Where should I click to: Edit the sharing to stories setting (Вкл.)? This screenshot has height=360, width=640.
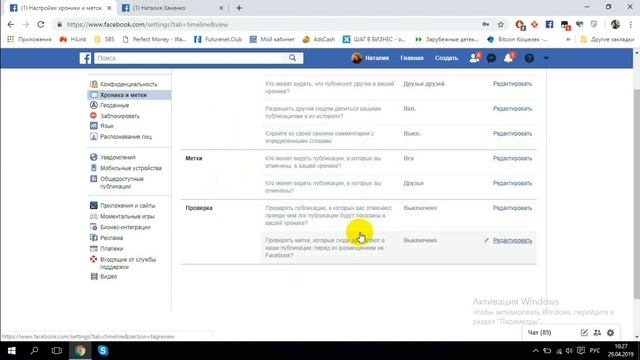point(512,109)
